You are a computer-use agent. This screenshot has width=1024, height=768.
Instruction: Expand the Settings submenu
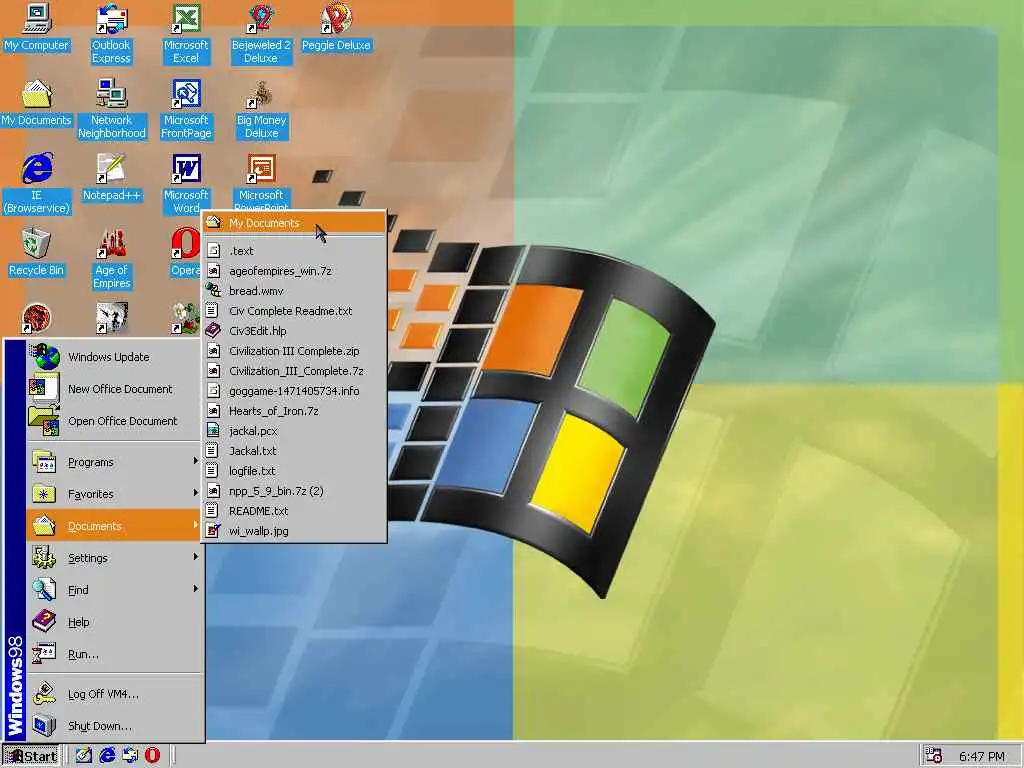click(114, 558)
